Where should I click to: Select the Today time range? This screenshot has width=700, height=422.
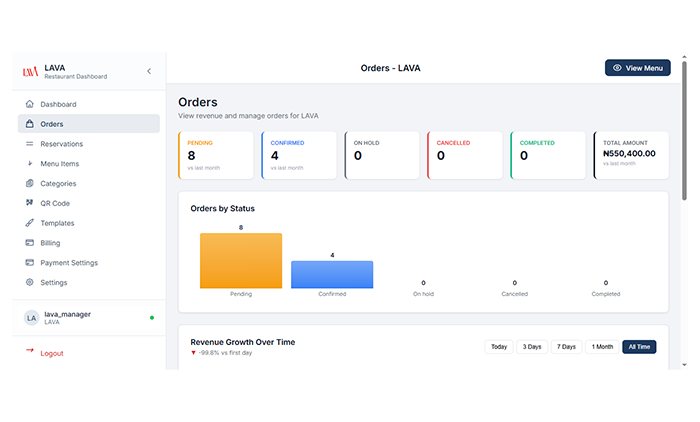[499, 347]
